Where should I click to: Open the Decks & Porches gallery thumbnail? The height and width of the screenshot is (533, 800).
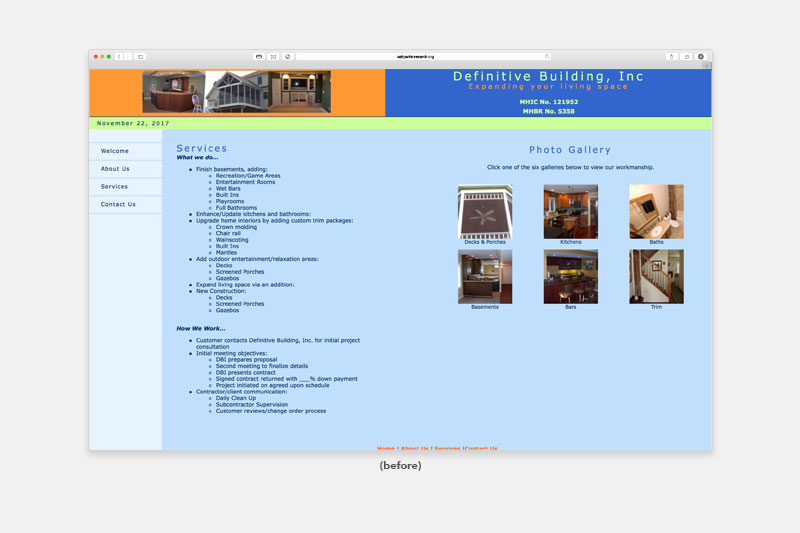pos(485,211)
